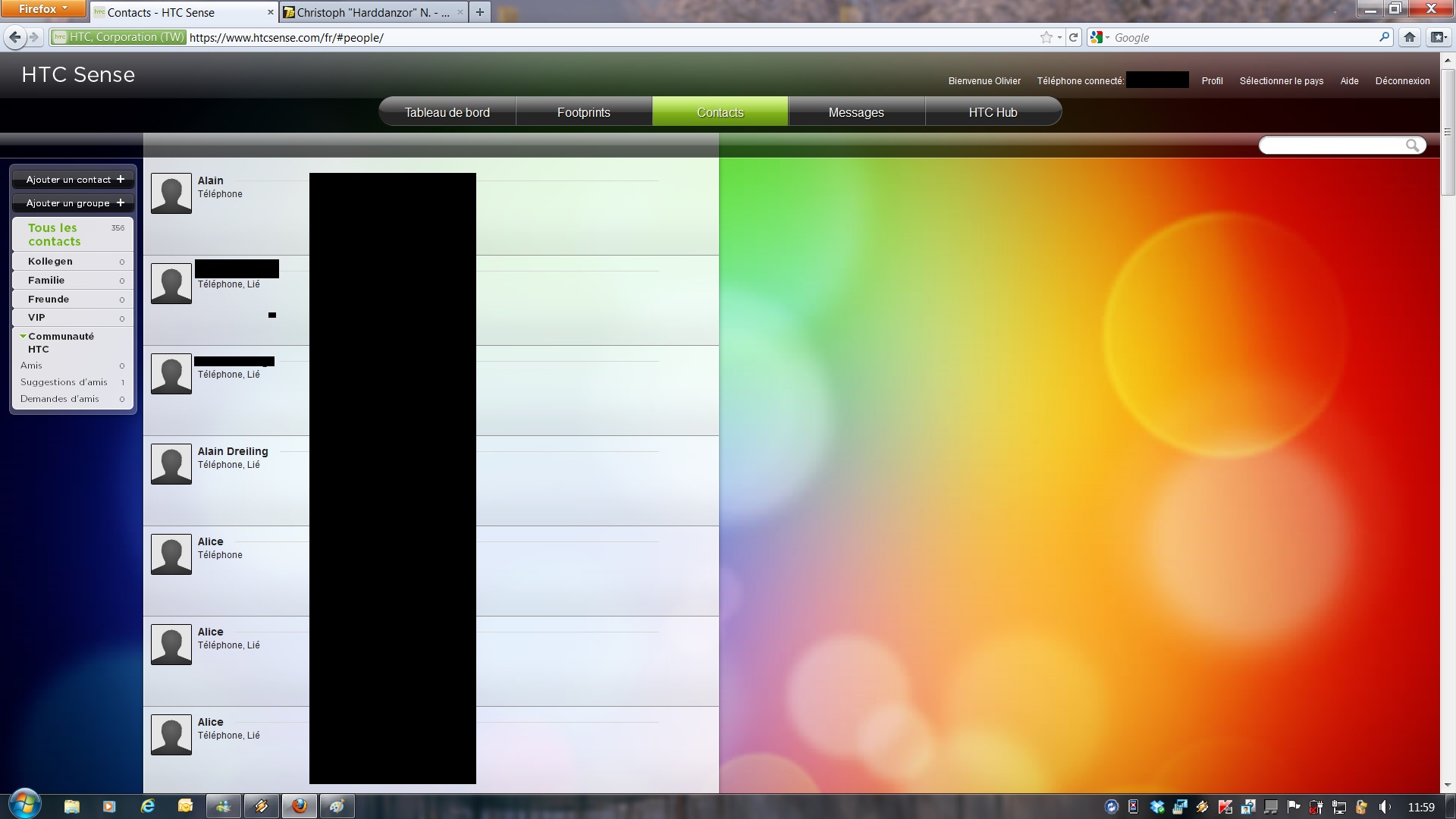The width and height of the screenshot is (1456, 819).
Task: Click Sélectionner le pays link
Action: (1282, 80)
